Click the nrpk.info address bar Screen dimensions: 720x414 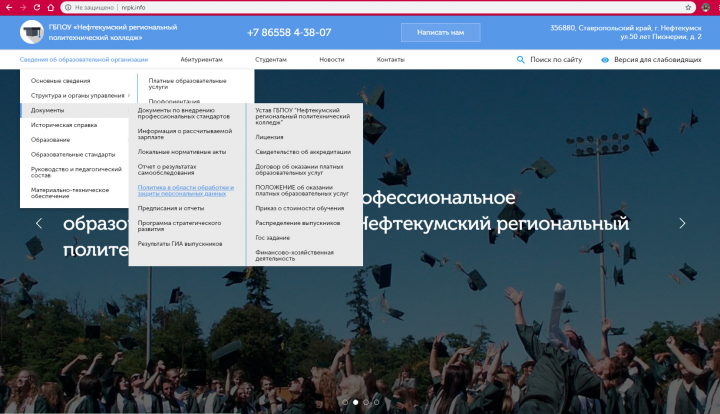coord(377,7)
